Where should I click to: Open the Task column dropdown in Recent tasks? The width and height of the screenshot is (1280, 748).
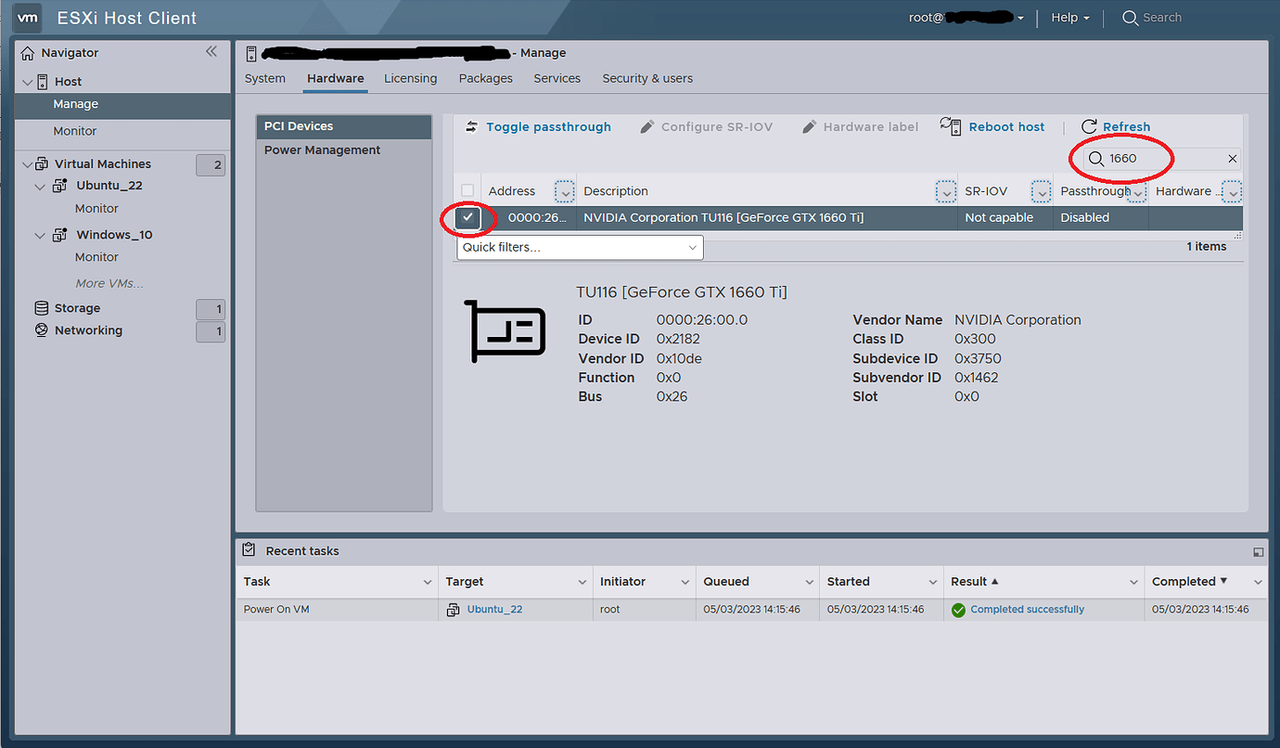[x=427, y=581]
